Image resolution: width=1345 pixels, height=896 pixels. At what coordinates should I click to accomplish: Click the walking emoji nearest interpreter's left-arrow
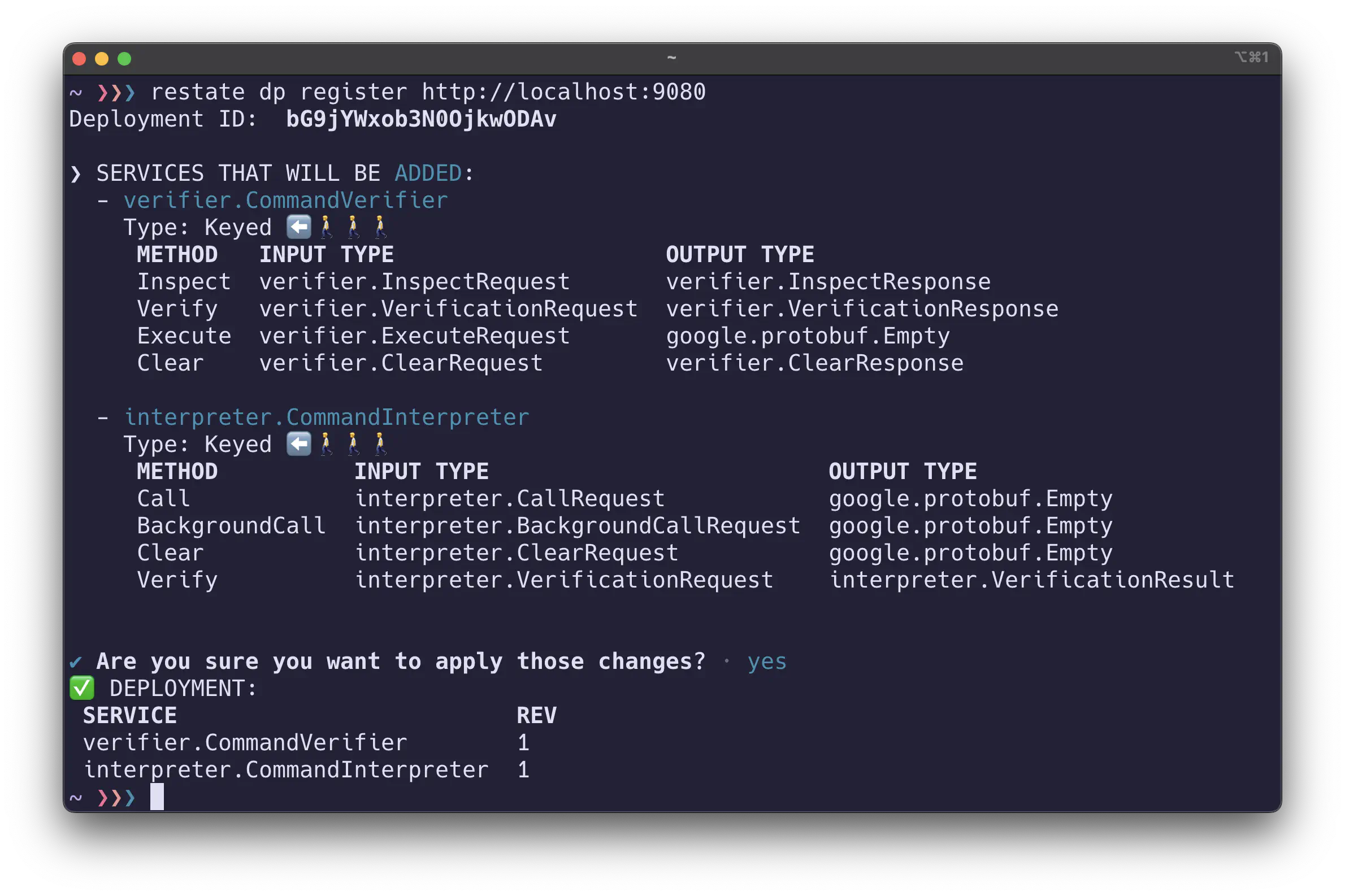326,443
